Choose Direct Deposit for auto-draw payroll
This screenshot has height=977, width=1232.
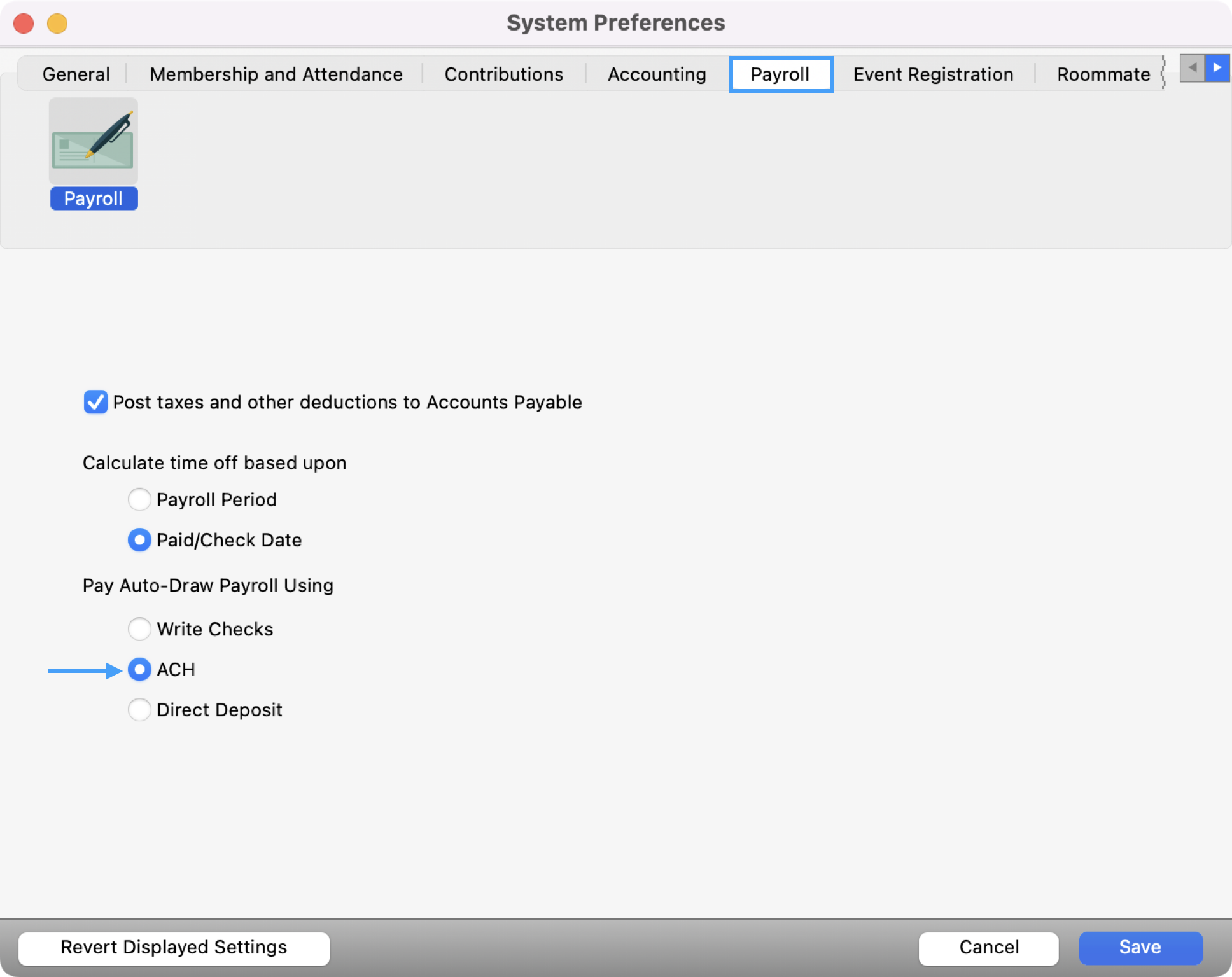coord(139,710)
